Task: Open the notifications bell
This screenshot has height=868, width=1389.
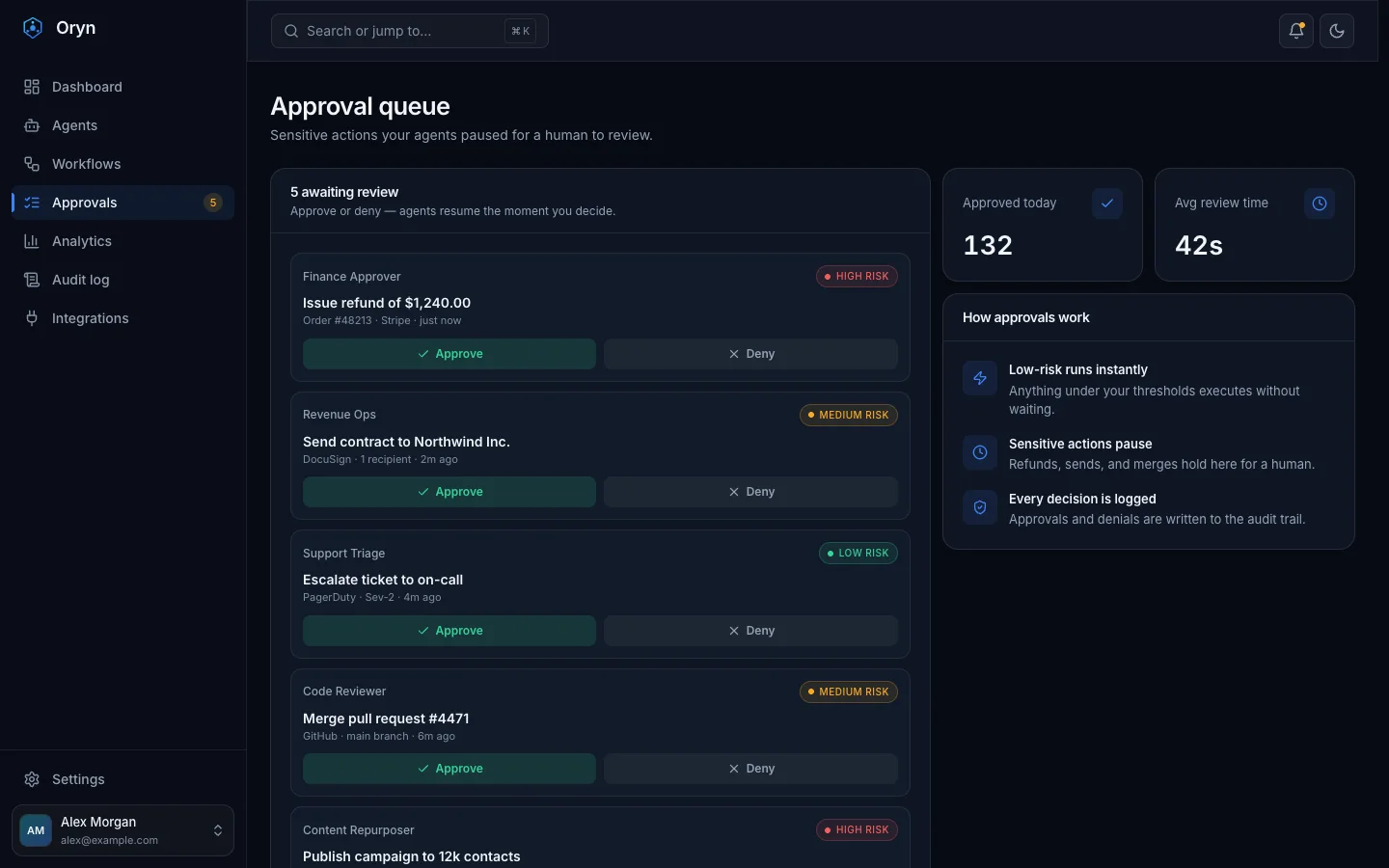Action: [x=1296, y=31]
